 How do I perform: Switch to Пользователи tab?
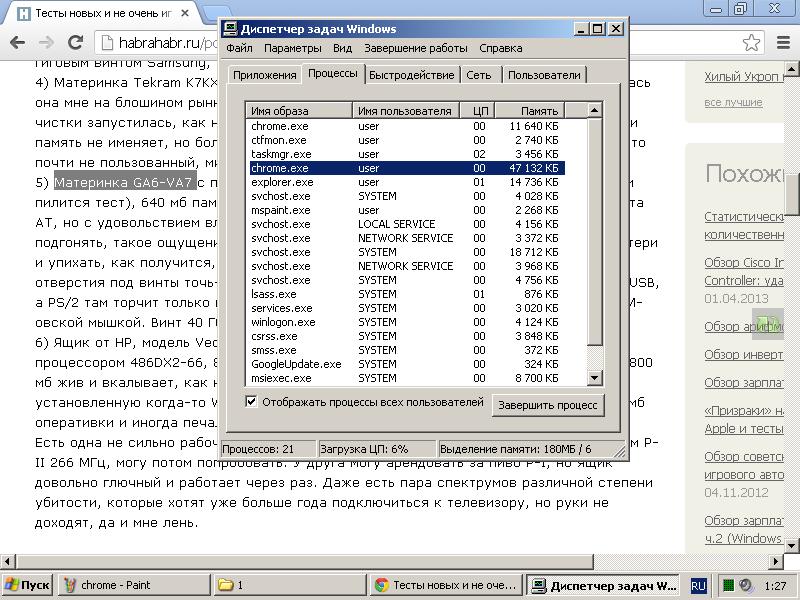click(x=544, y=75)
